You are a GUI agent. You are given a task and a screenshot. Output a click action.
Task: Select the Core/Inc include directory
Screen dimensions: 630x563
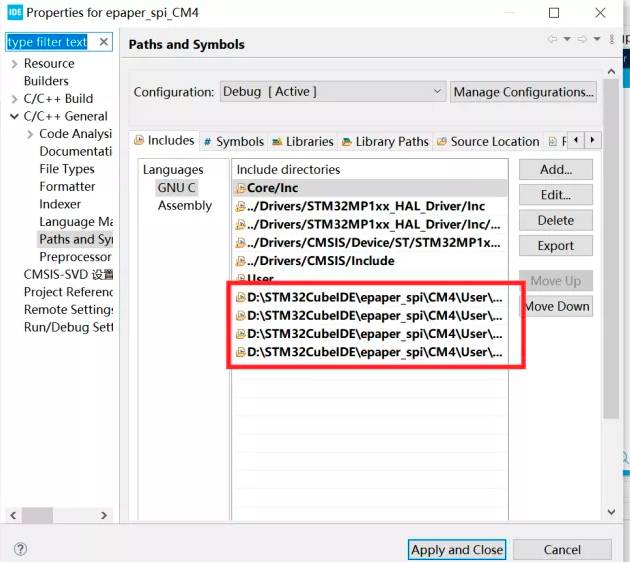pyautogui.click(x=370, y=188)
